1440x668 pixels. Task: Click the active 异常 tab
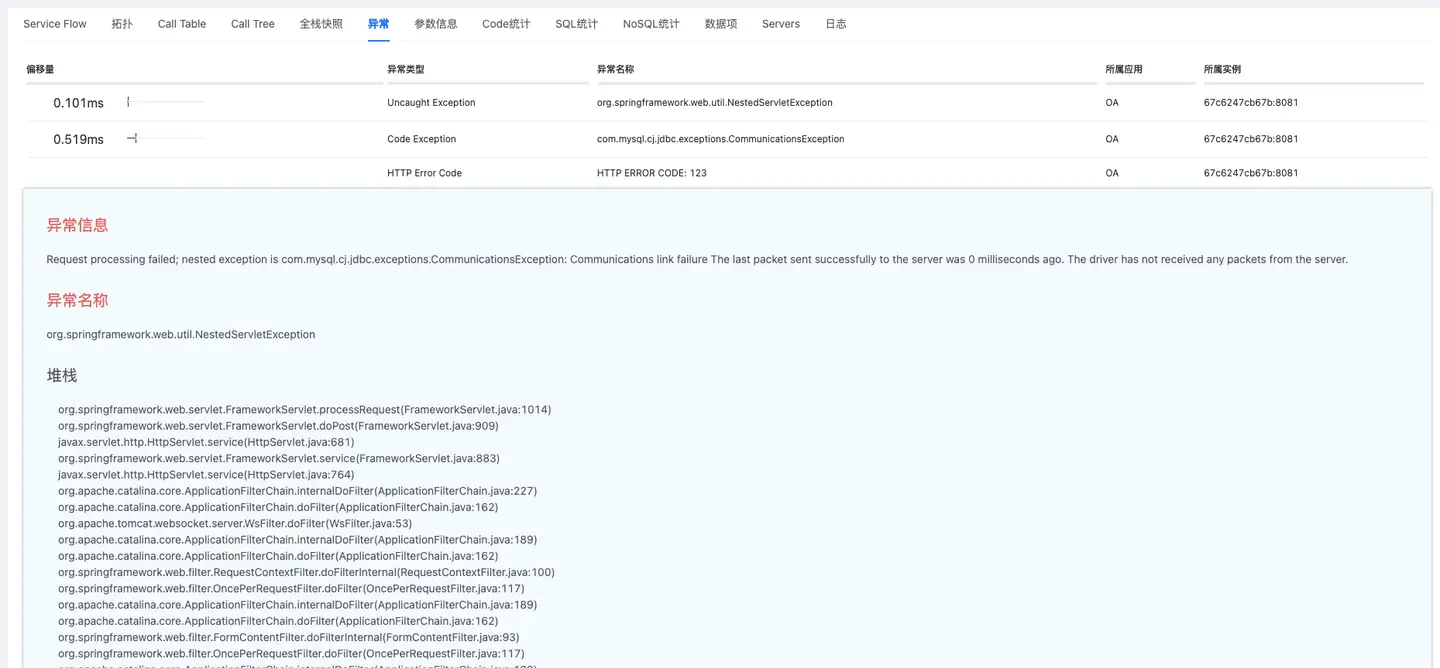pyautogui.click(x=378, y=24)
